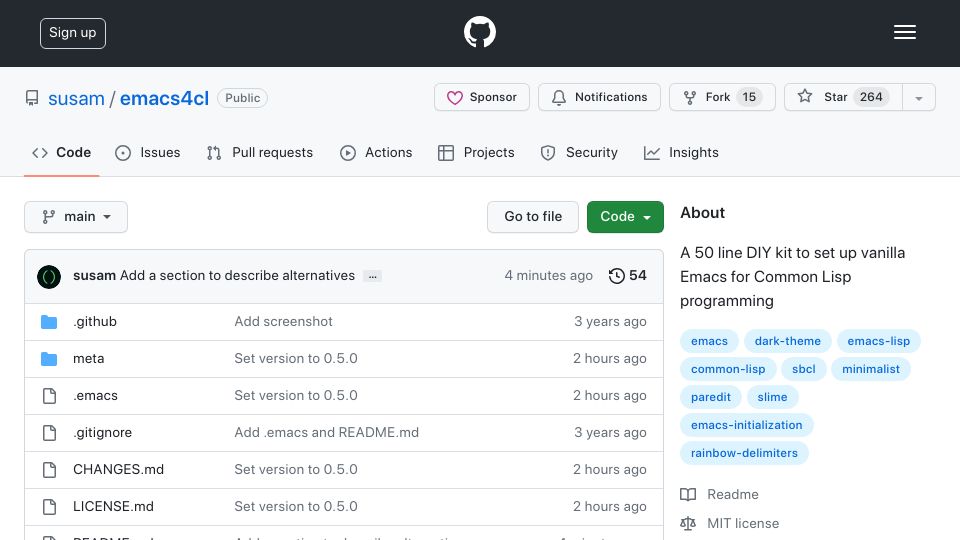Switch to the Projects tab
960x540 pixels.
coord(476,152)
